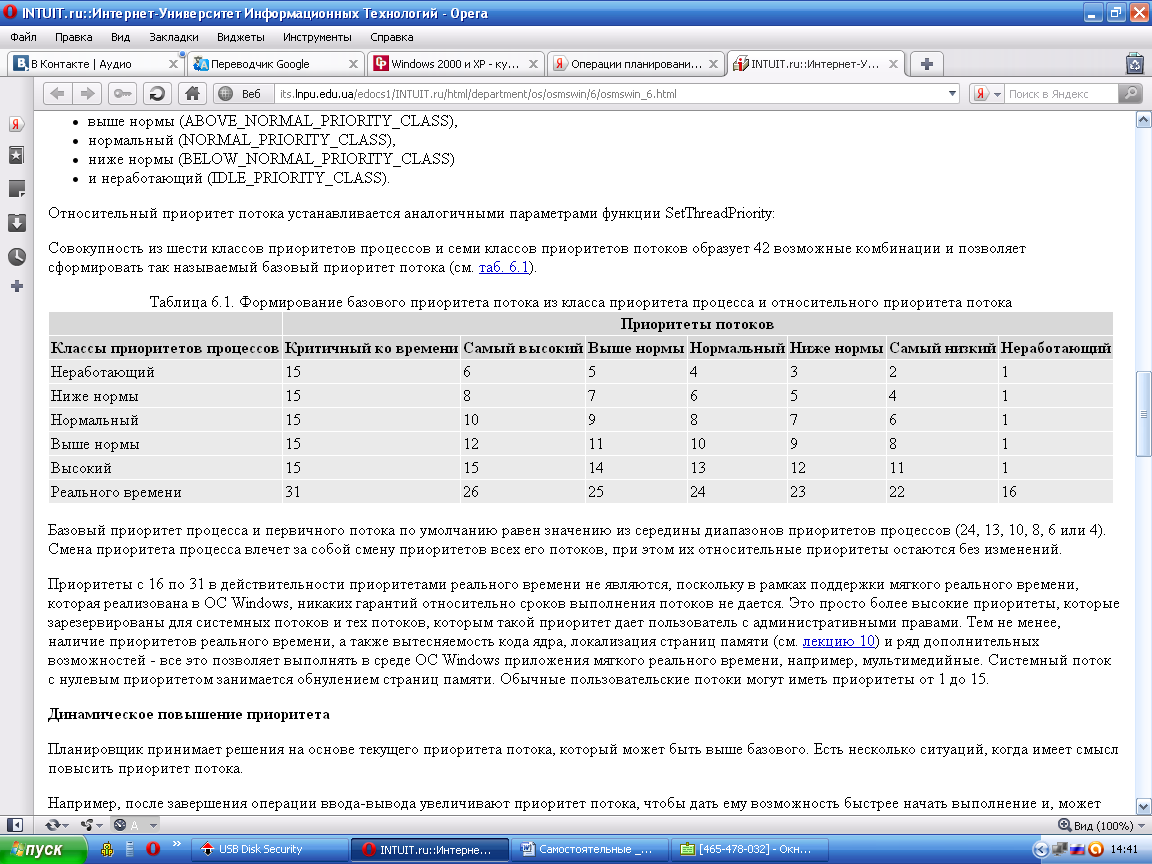1152x864 pixels.
Task: Open the Notes panel in the sidebar
Action: click(x=16, y=189)
